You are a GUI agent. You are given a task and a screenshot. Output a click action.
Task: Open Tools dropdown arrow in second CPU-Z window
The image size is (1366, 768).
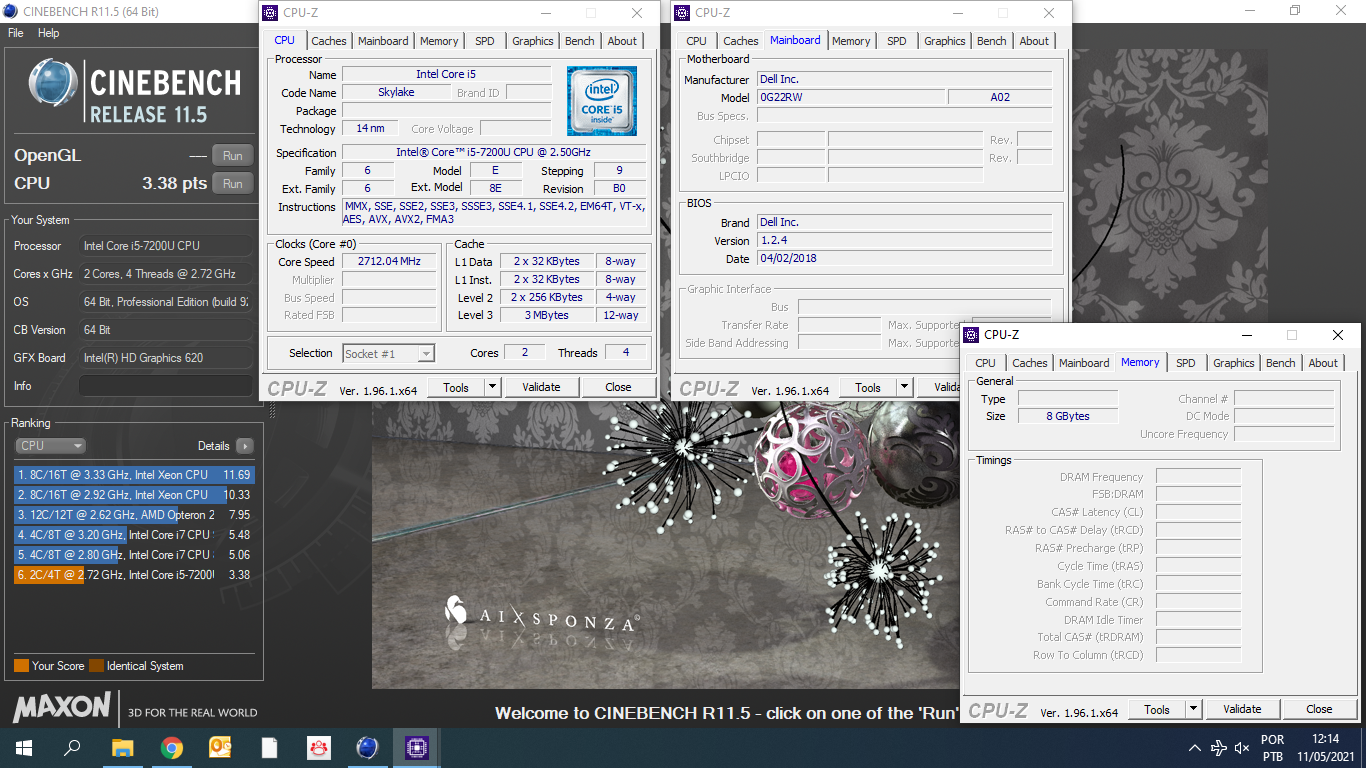pos(905,387)
